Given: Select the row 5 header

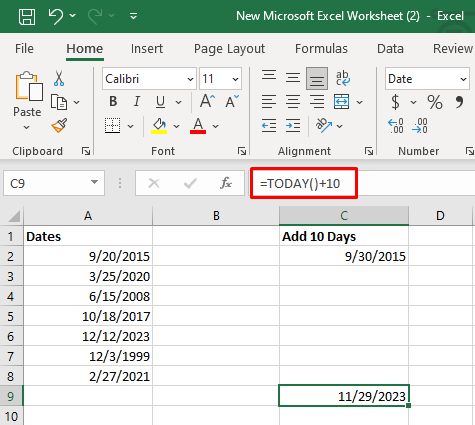Looking at the screenshot, I should (11, 316).
